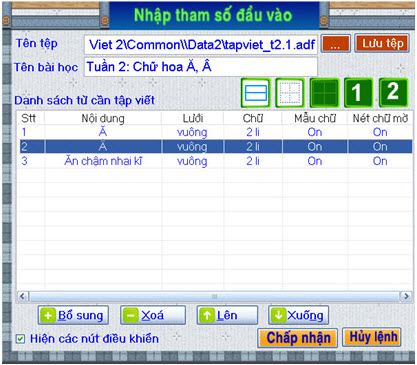Click row 3 Mẫu chữ On value
Viewport: 417px width, 365px height.
pyautogui.click(x=315, y=161)
